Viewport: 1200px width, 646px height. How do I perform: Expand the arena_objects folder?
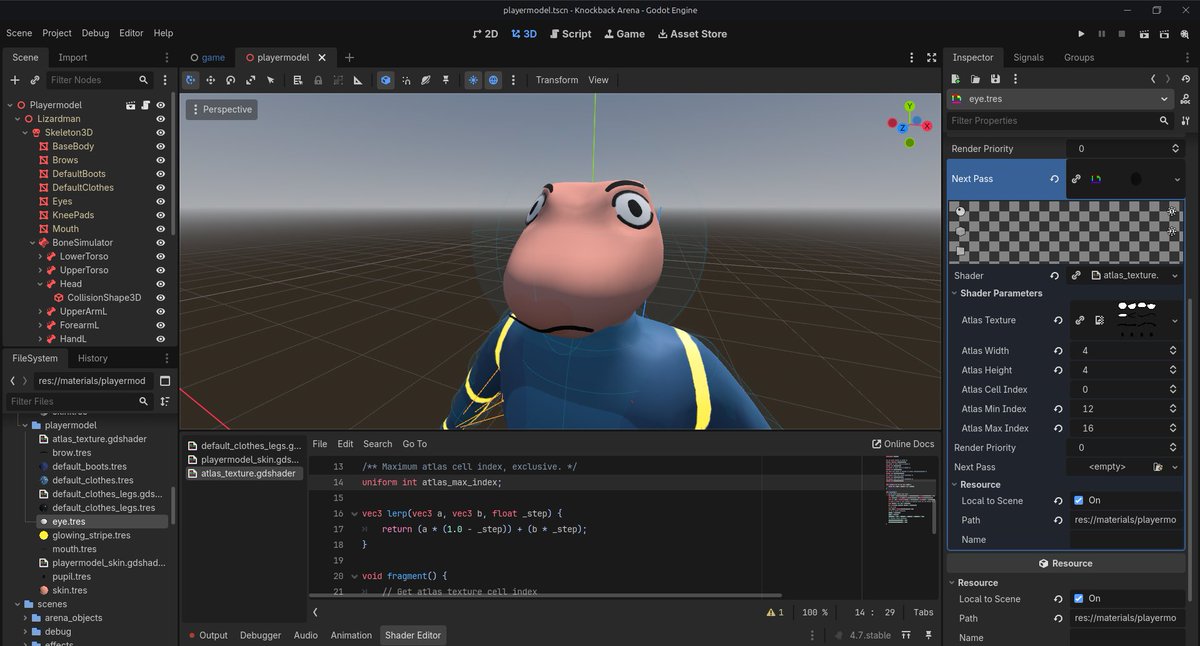26,618
